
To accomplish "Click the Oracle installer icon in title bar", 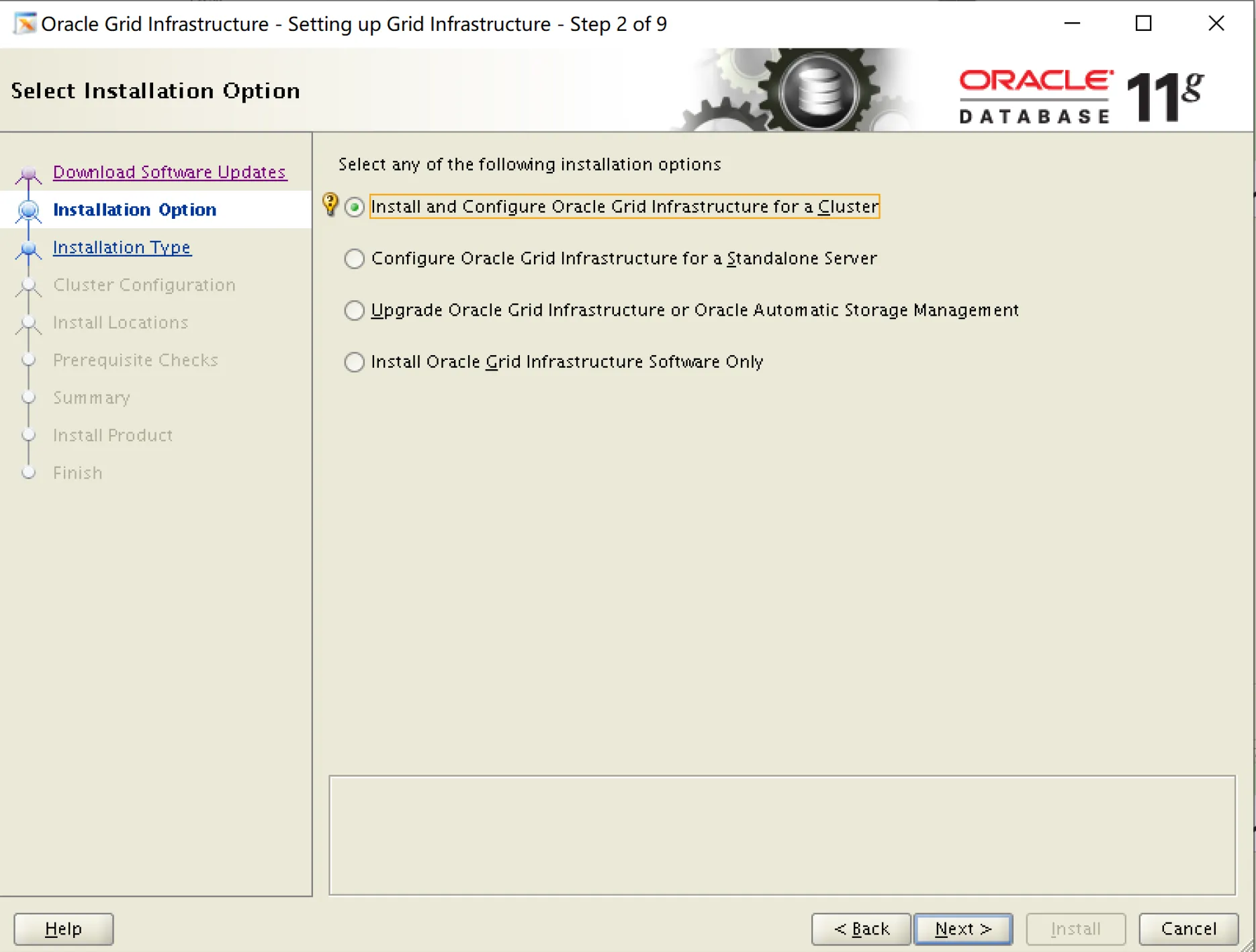I will [24, 23].
